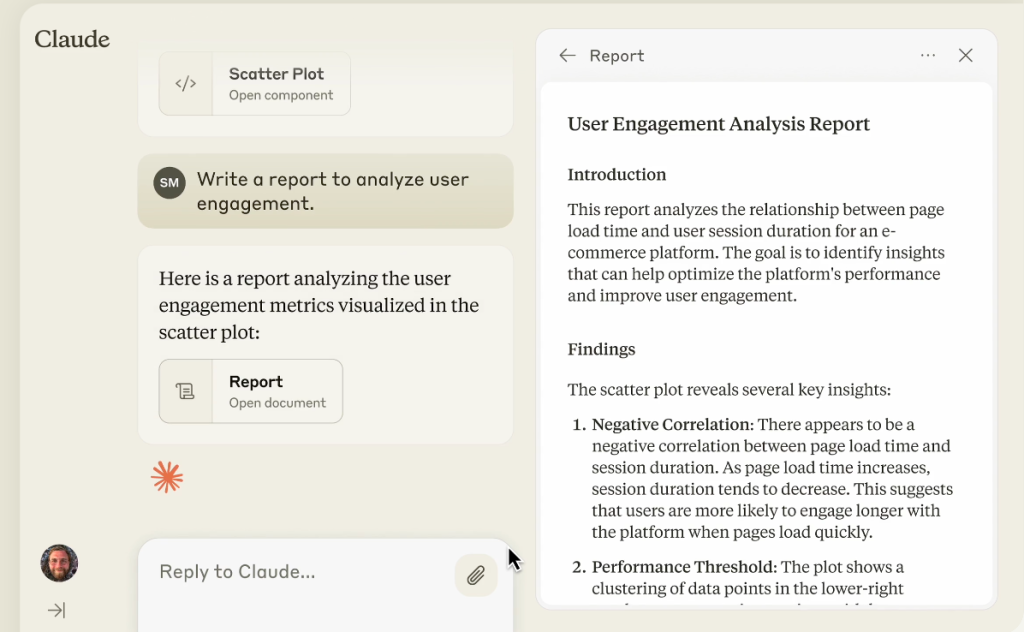Click the Findings section heading

[601, 349]
